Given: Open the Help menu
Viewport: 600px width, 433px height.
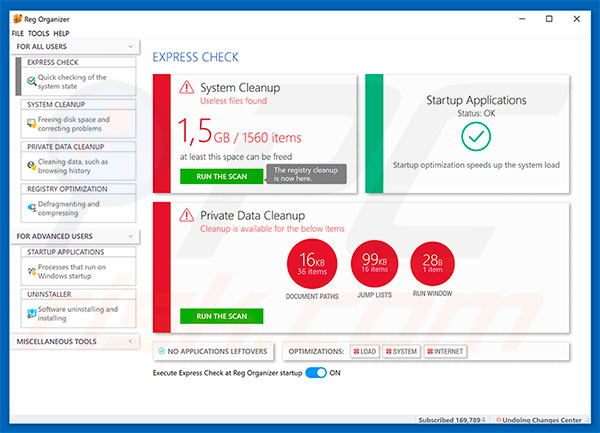Looking at the screenshot, I should (x=61, y=33).
